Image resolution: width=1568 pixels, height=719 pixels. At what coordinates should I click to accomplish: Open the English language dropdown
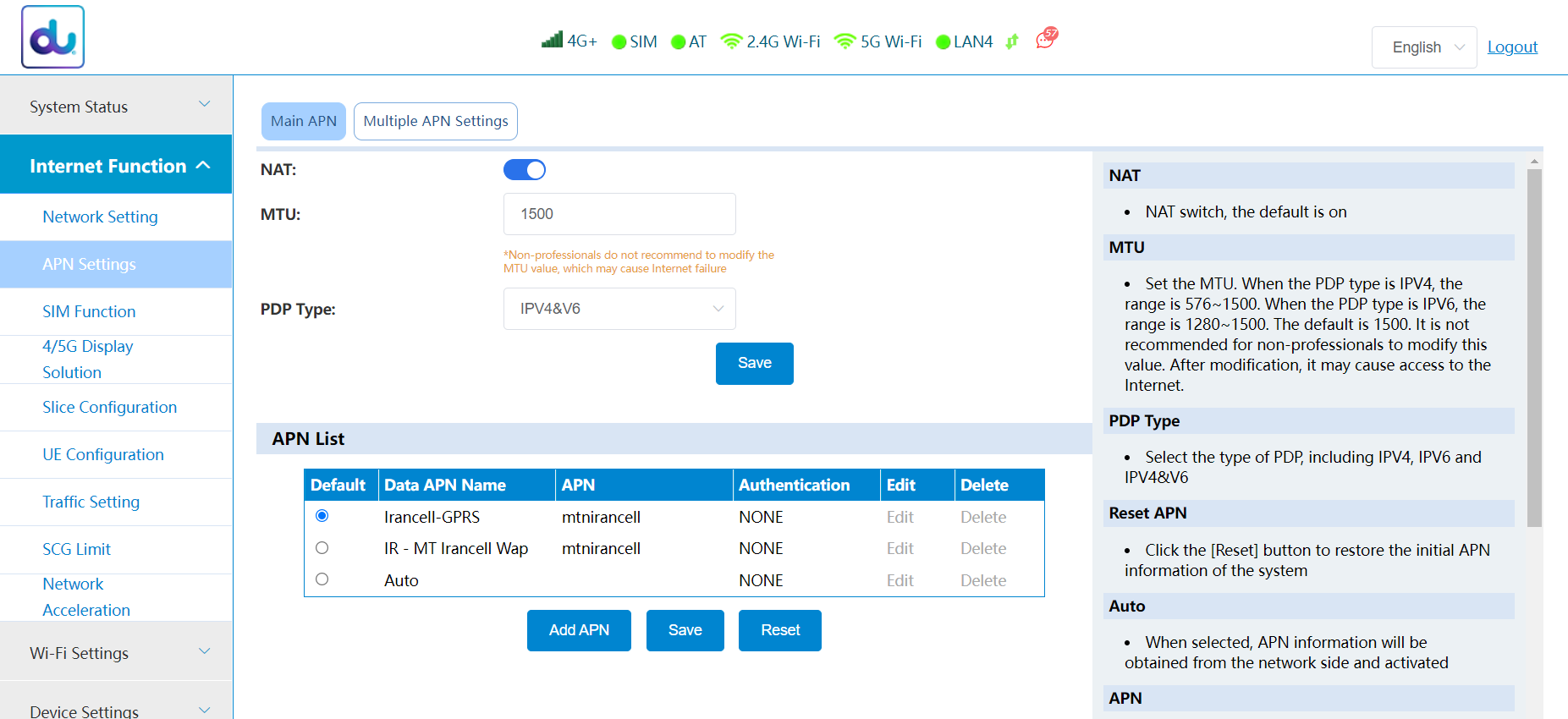(x=1424, y=47)
